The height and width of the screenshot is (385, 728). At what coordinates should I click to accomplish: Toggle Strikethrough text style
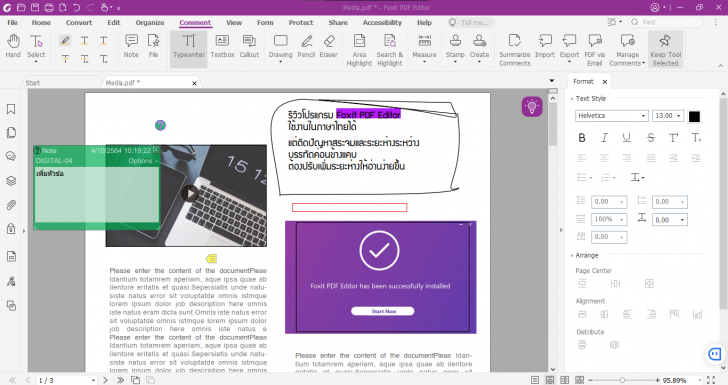point(651,137)
